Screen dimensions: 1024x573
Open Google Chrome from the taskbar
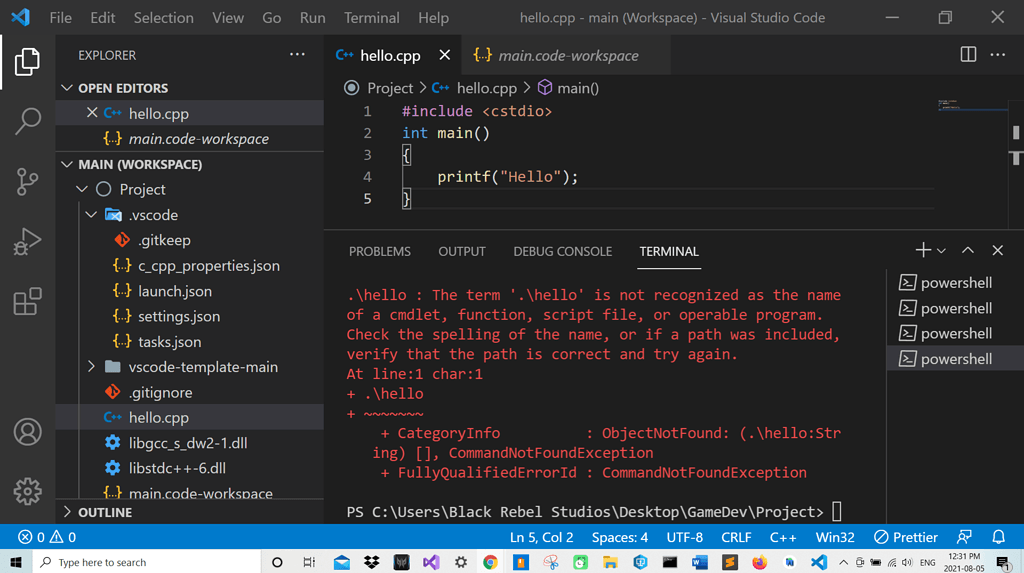pos(490,562)
